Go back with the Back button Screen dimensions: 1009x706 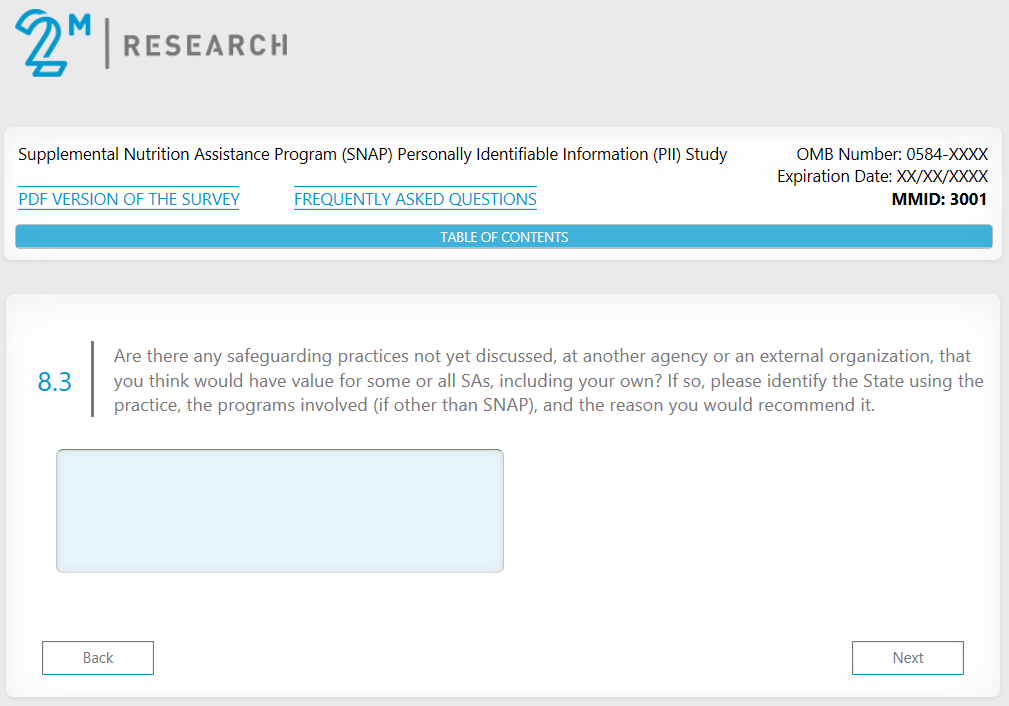[98, 658]
